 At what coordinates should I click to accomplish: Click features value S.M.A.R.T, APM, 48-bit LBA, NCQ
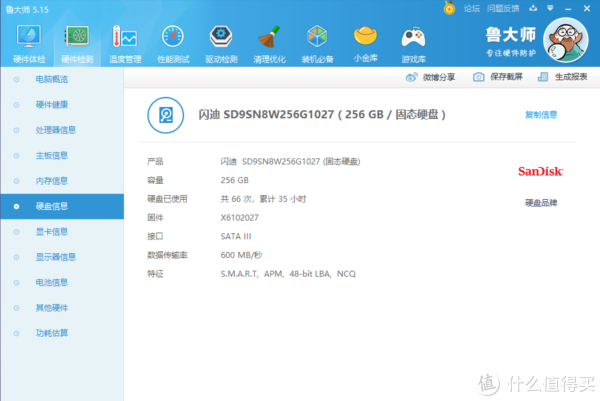[288, 274]
